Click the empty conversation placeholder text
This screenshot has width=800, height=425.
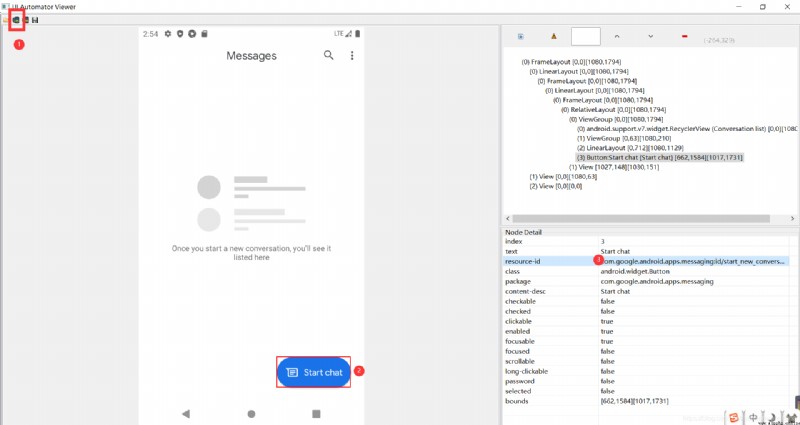[x=252, y=253]
